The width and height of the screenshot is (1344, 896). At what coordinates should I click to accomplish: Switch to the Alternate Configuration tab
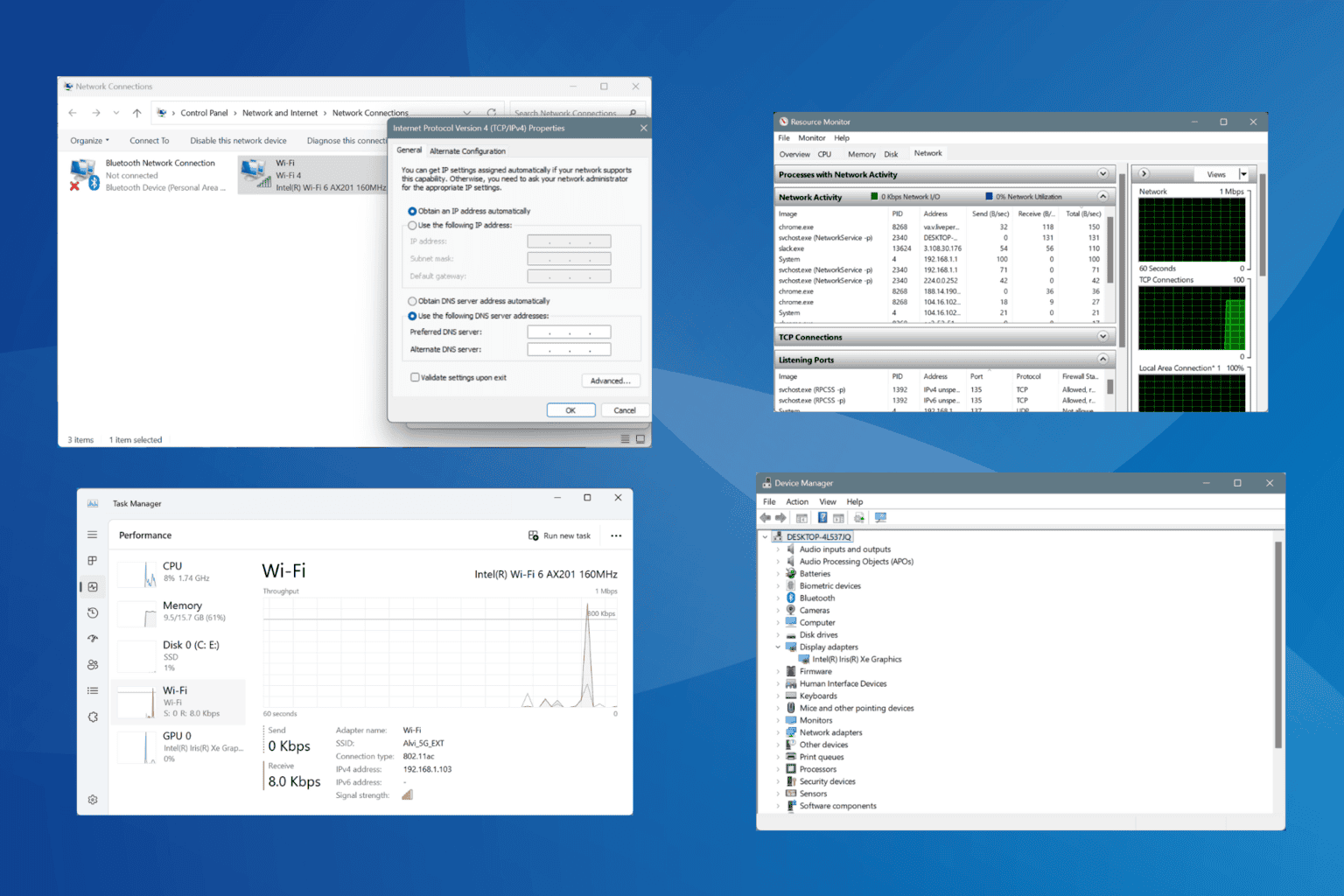coord(467,150)
